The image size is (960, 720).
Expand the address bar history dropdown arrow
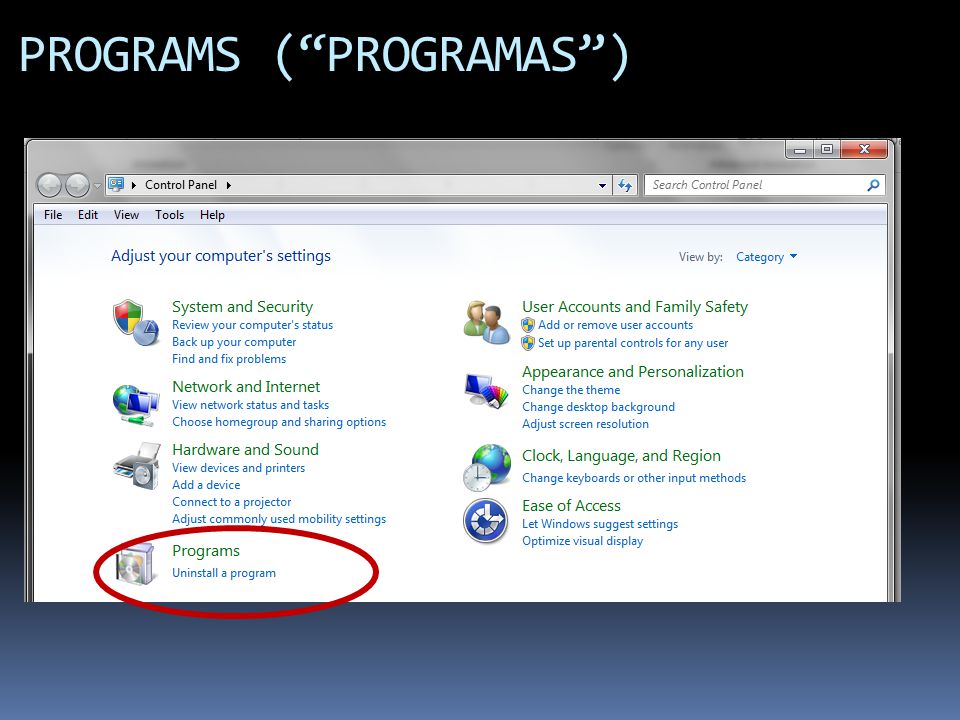602,186
